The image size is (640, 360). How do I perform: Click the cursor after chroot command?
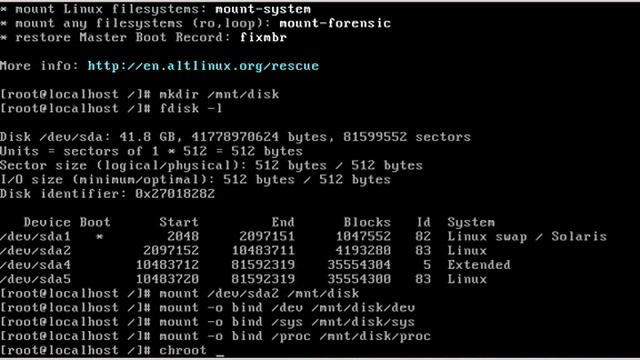(x=220, y=354)
